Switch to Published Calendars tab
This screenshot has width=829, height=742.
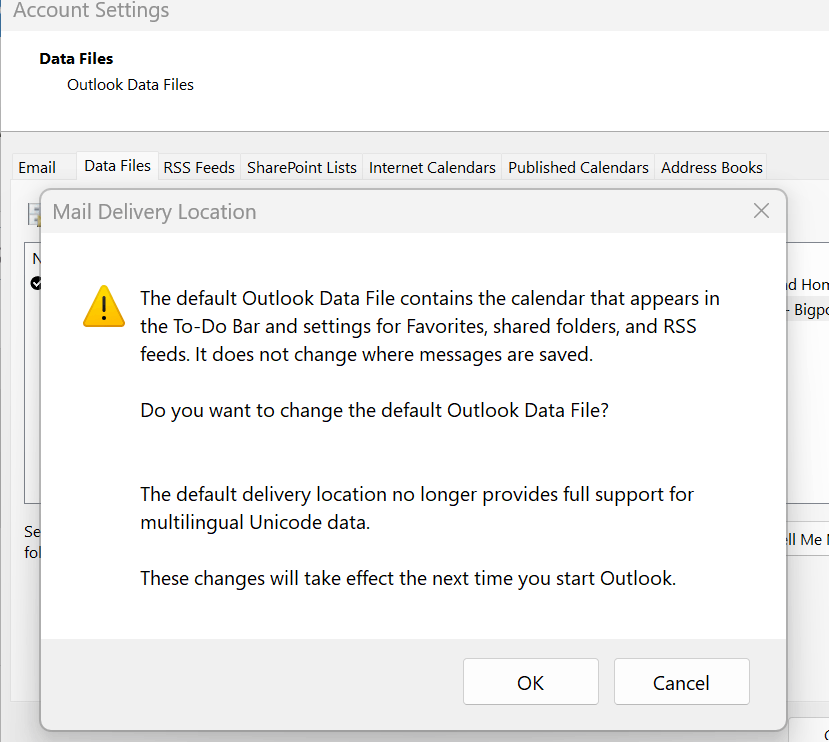(578, 168)
